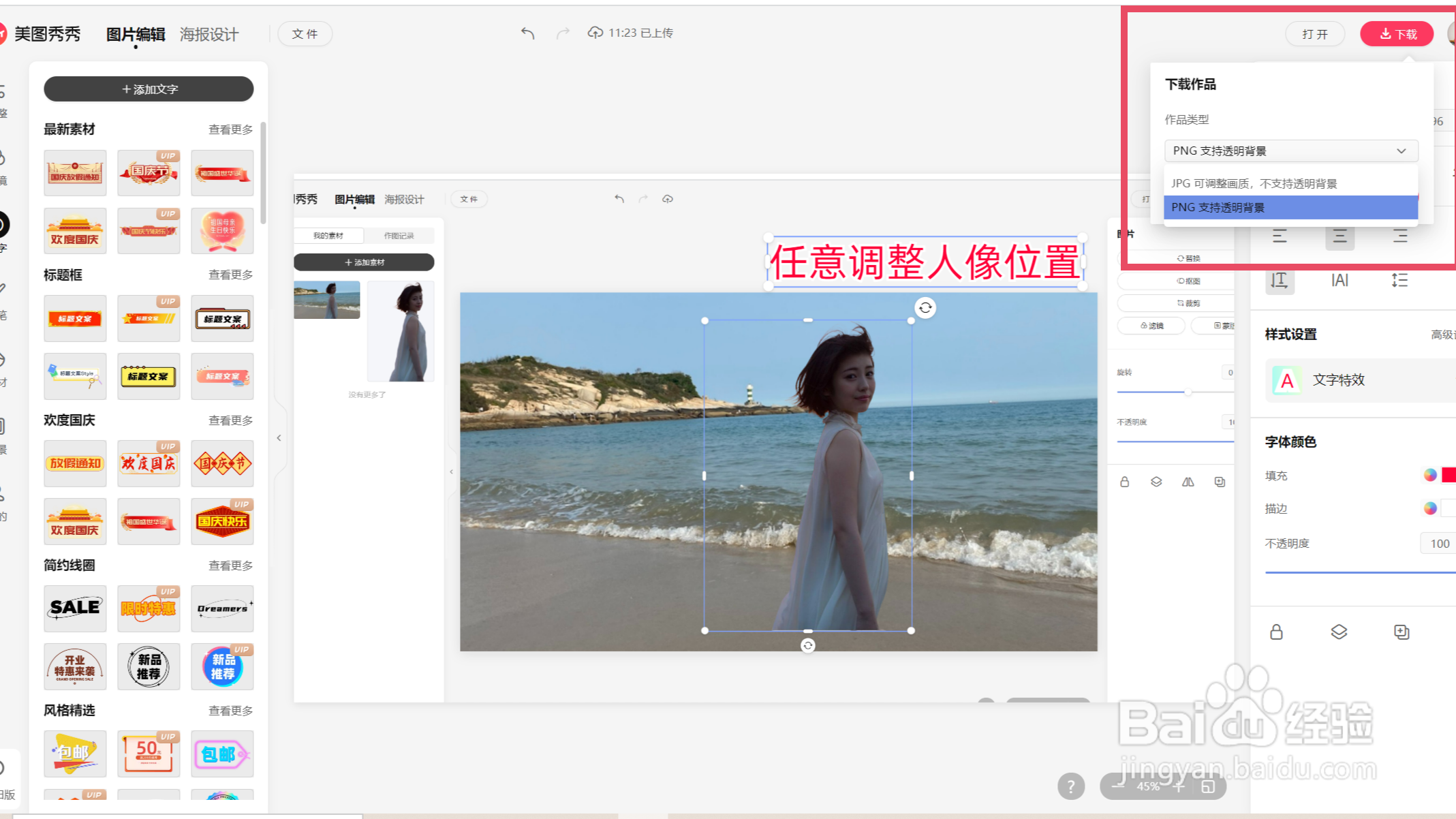This screenshot has height=819, width=1456.
Task: Enable right text alignment
Action: click(x=1400, y=236)
